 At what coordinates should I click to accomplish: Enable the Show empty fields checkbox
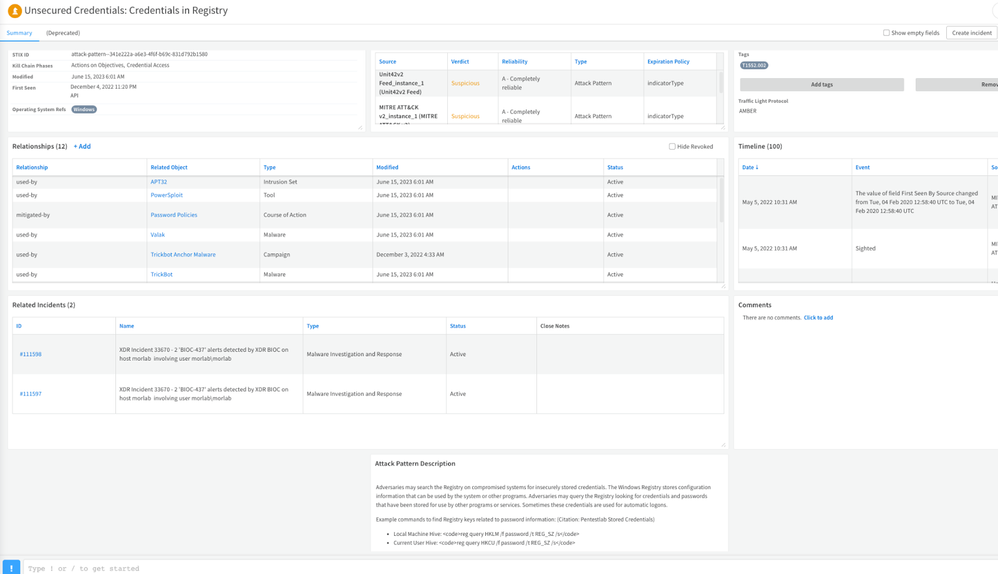pyautogui.click(x=886, y=33)
